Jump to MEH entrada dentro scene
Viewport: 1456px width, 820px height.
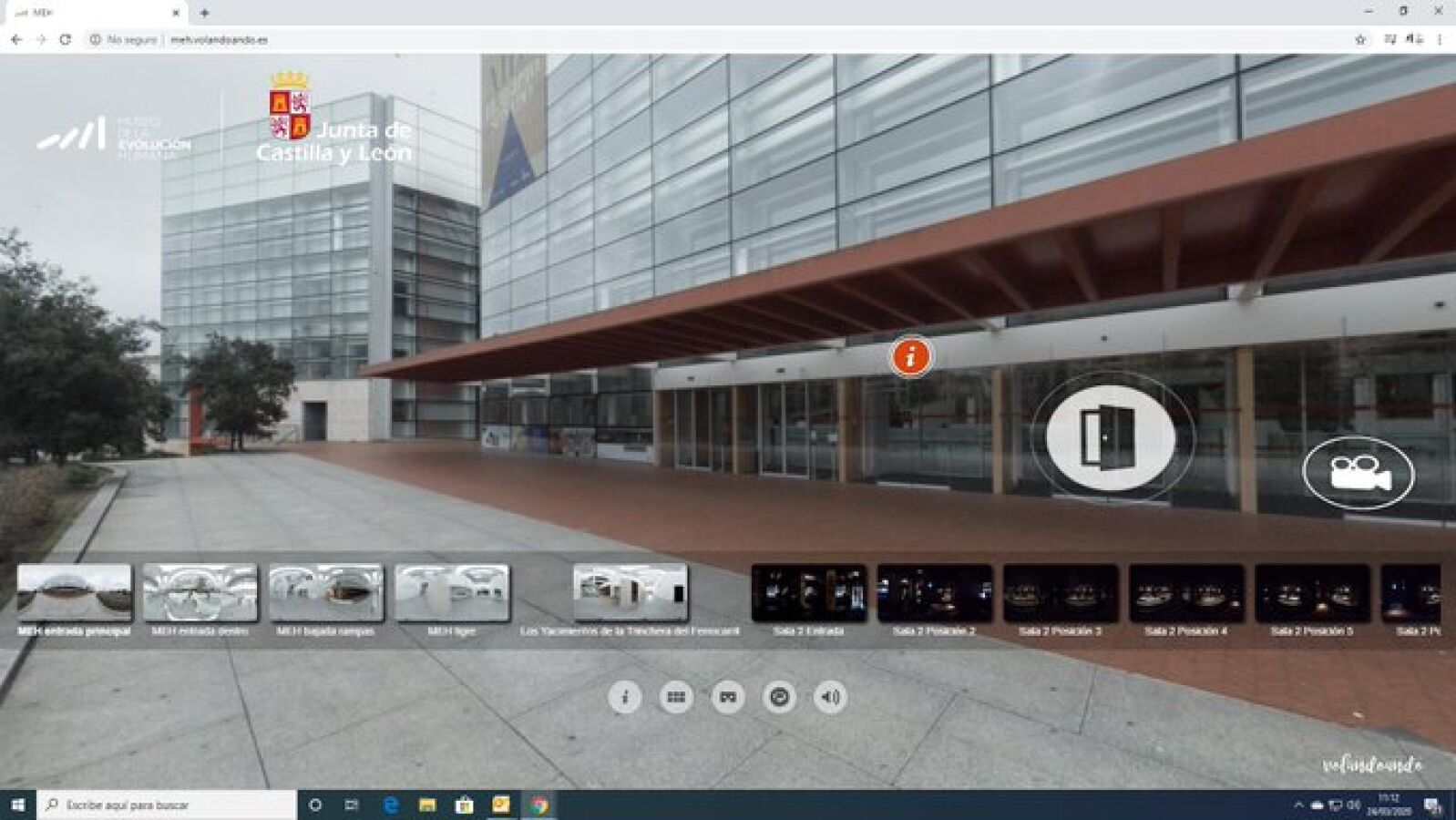[x=200, y=592]
